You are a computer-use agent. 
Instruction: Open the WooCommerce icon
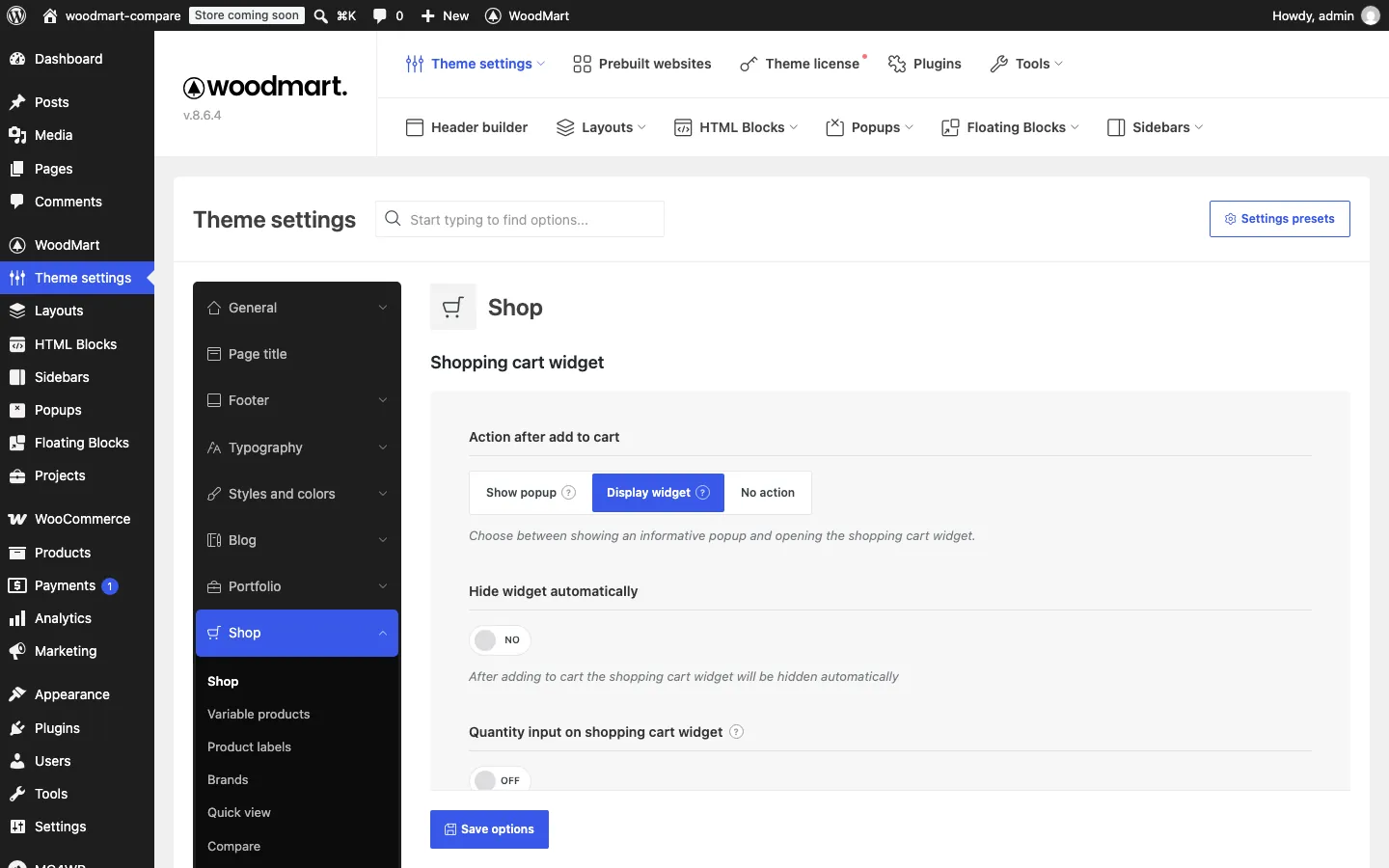pos(17,519)
